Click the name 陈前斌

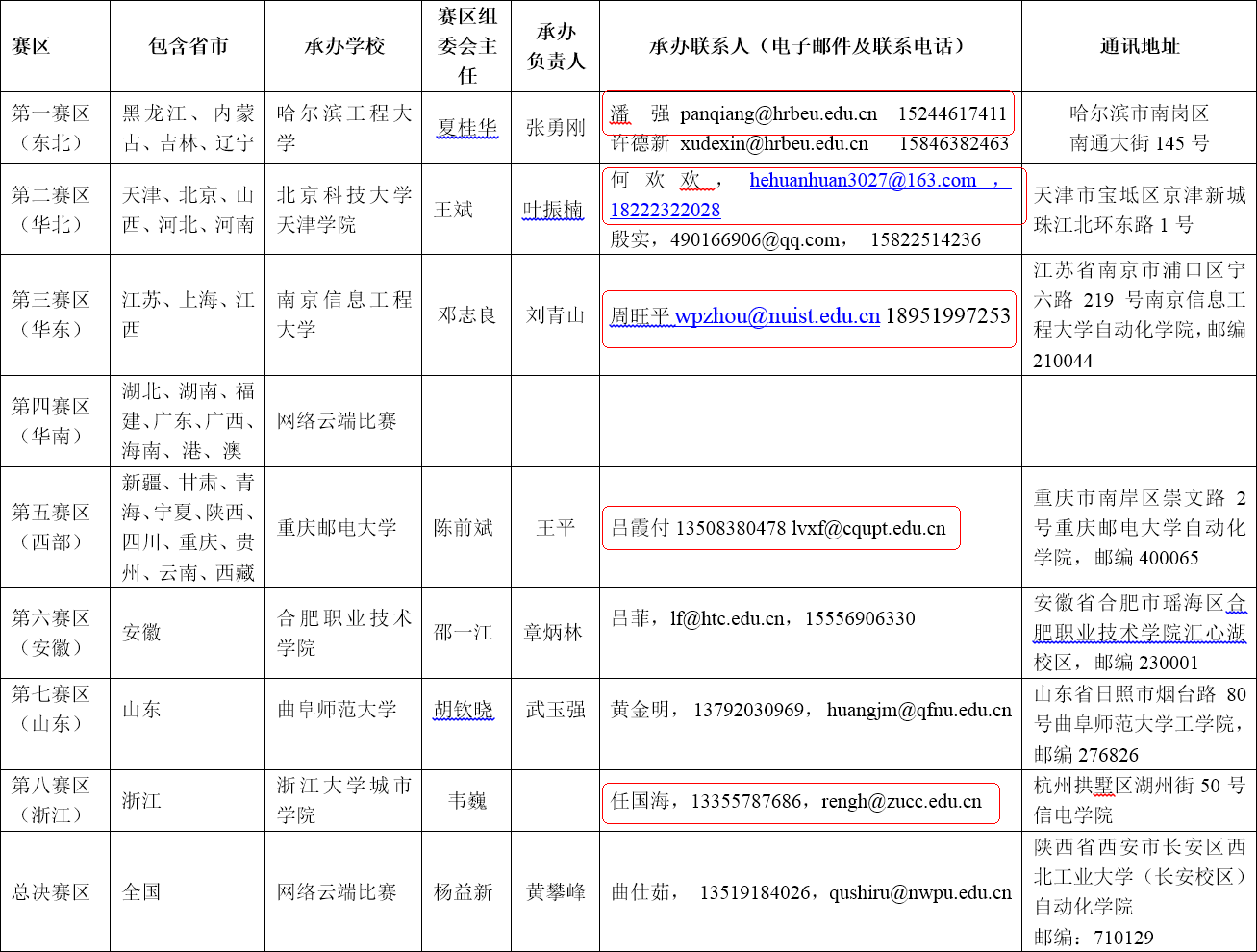pos(464,527)
